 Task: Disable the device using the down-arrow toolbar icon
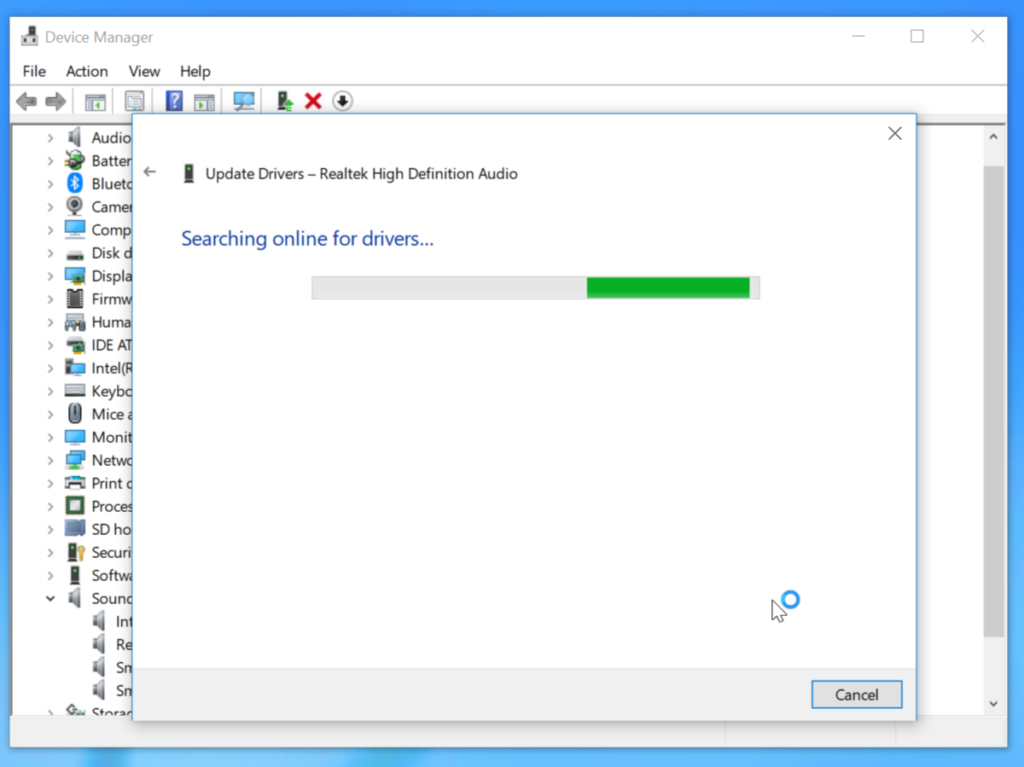click(342, 100)
